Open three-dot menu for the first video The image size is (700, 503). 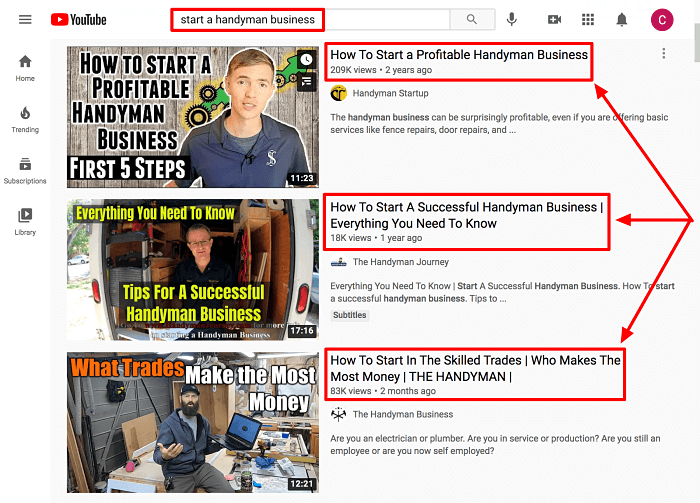coord(664,54)
